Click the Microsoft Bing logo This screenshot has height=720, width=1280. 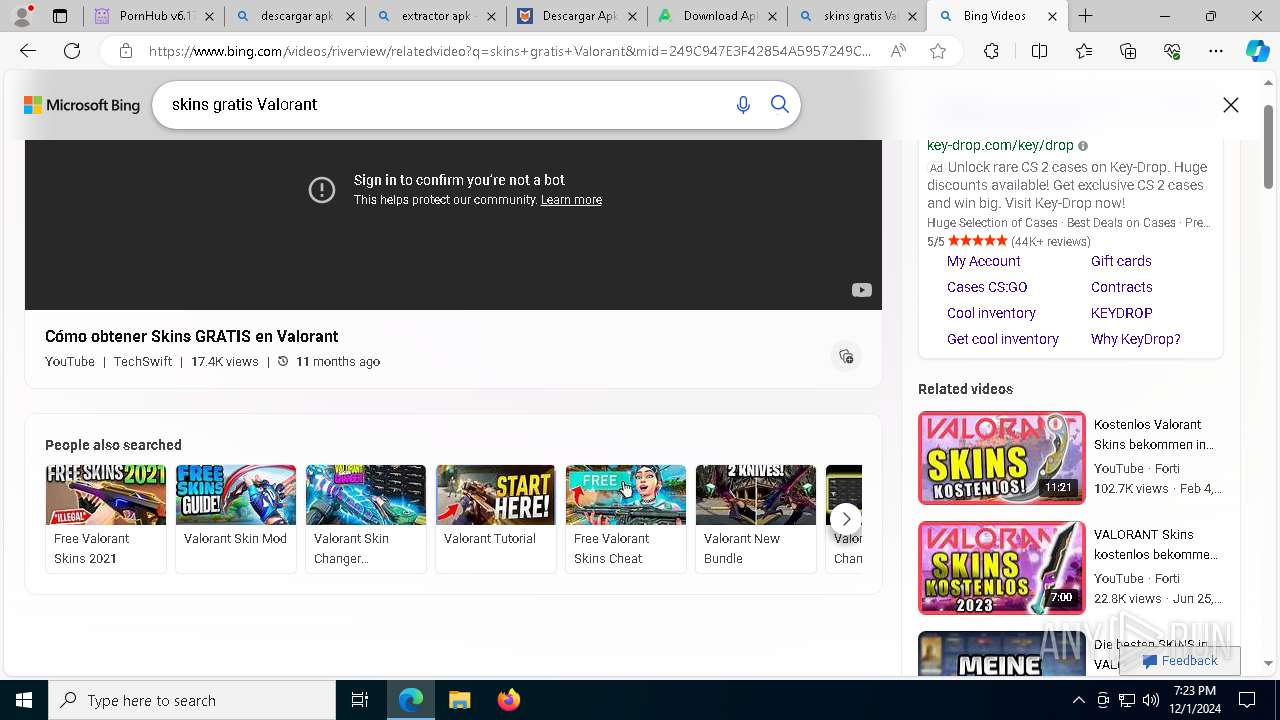click(82, 105)
